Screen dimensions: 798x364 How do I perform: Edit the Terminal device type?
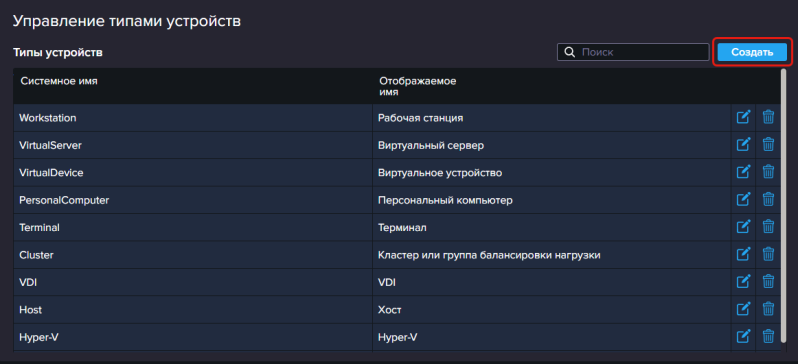[x=744, y=227]
